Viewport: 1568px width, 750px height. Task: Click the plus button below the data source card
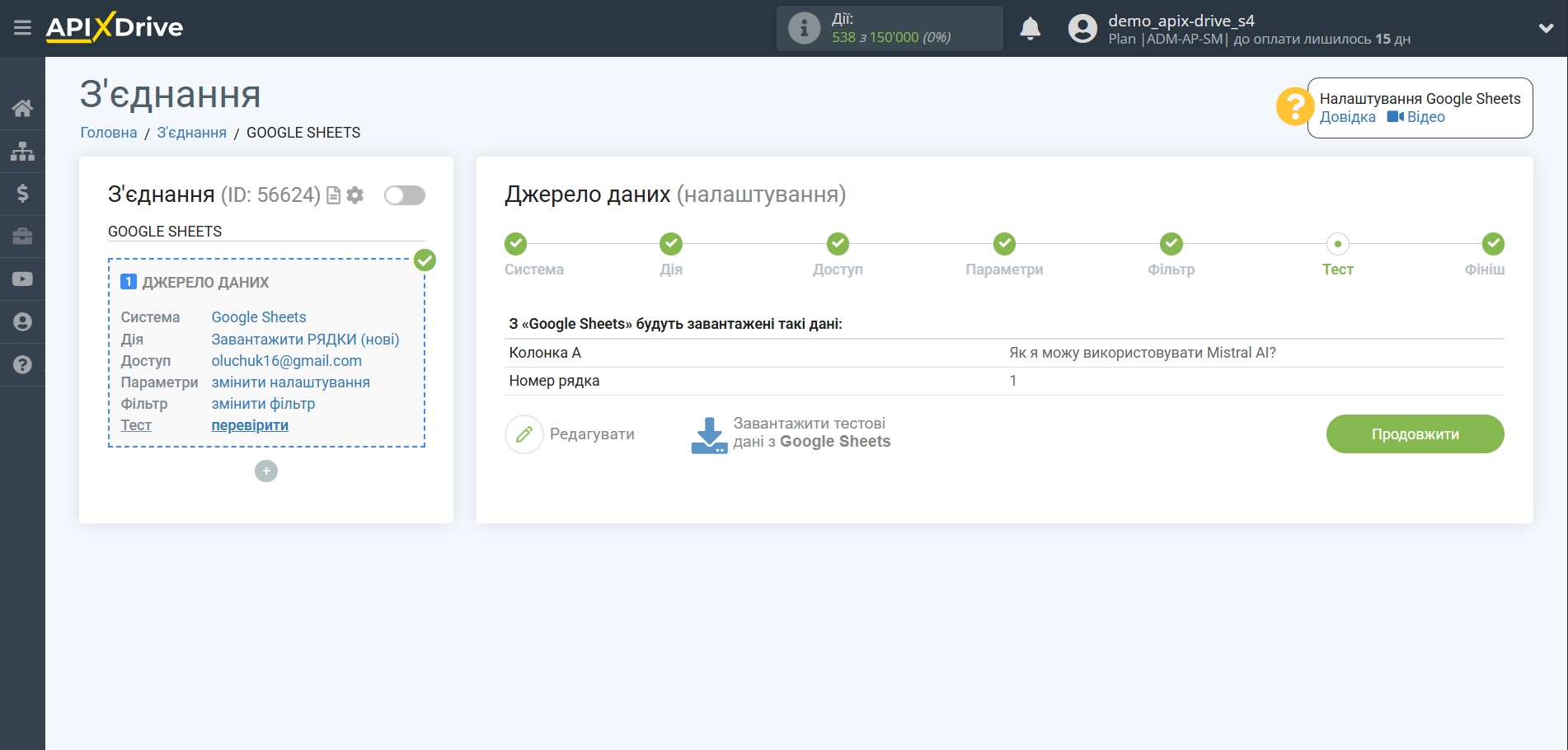click(x=265, y=471)
